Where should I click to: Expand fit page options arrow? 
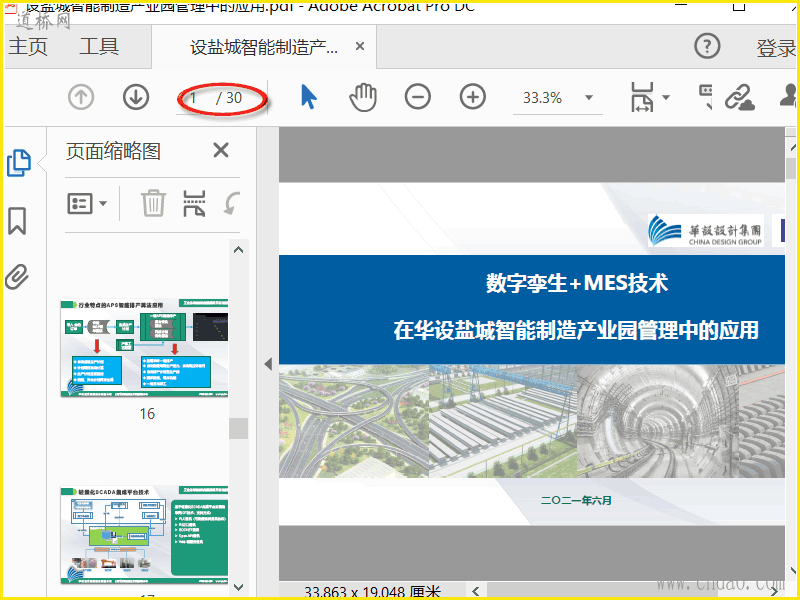click(666, 97)
